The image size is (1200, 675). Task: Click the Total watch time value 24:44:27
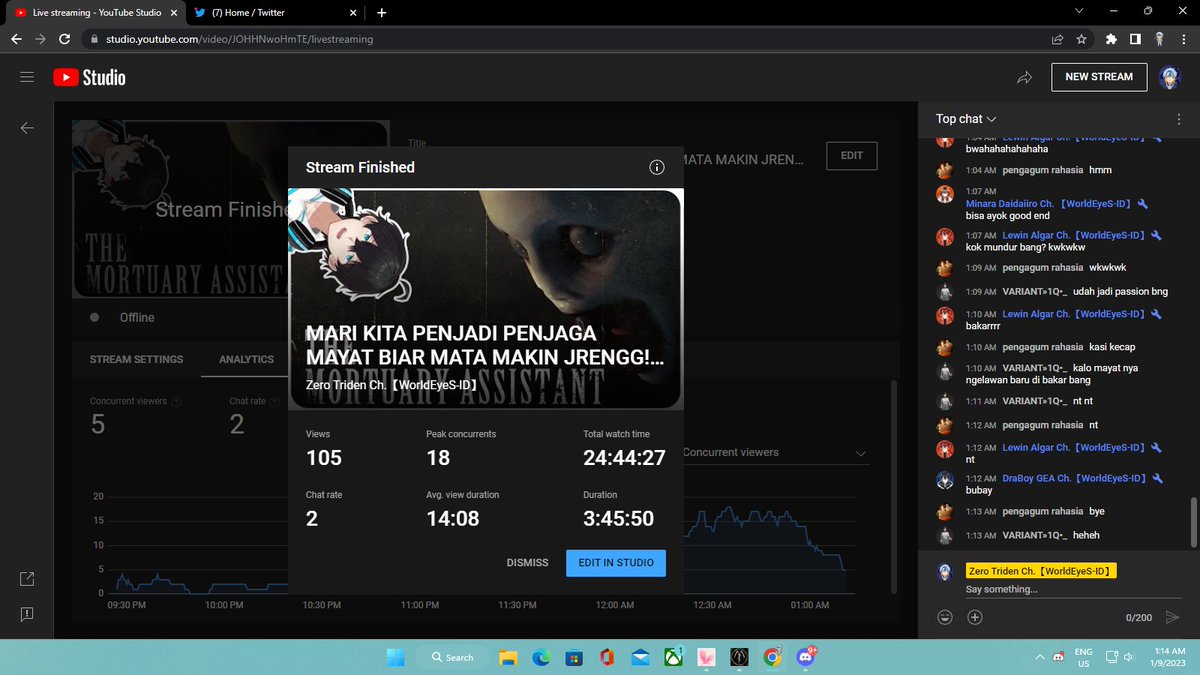[624, 458]
